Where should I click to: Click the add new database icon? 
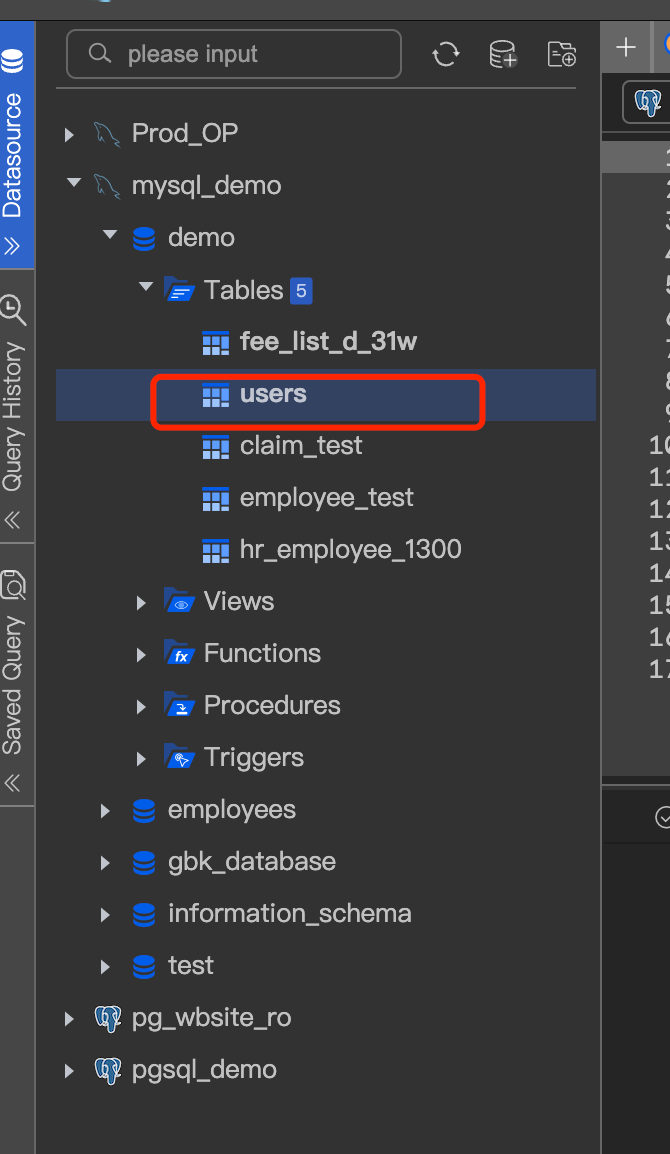point(503,54)
